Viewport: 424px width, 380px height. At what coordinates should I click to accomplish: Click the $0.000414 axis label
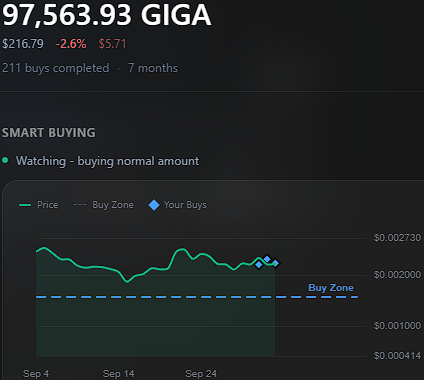click(x=397, y=356)
